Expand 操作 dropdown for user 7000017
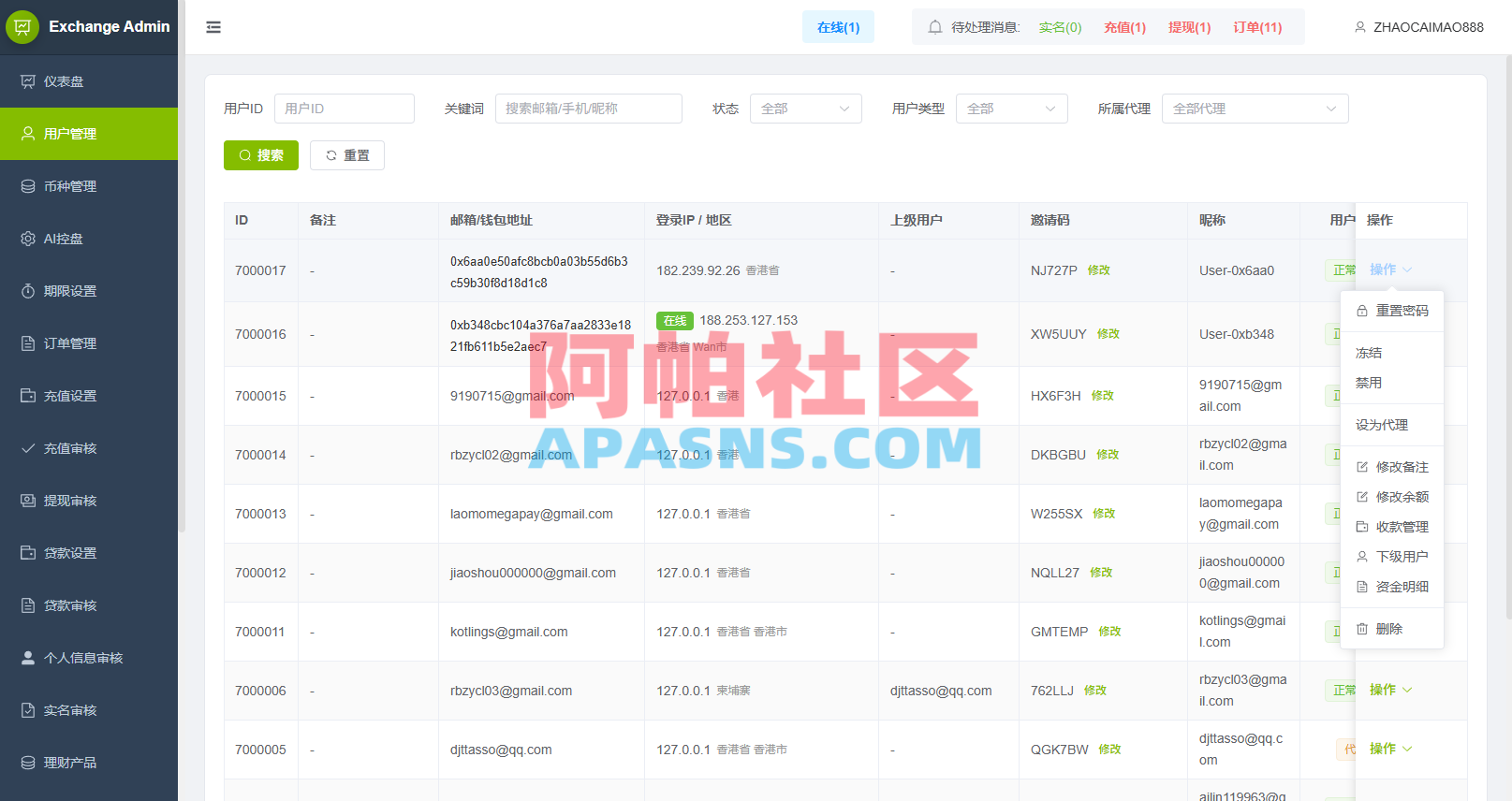 pyautogui.click(x=1390, y=269)
